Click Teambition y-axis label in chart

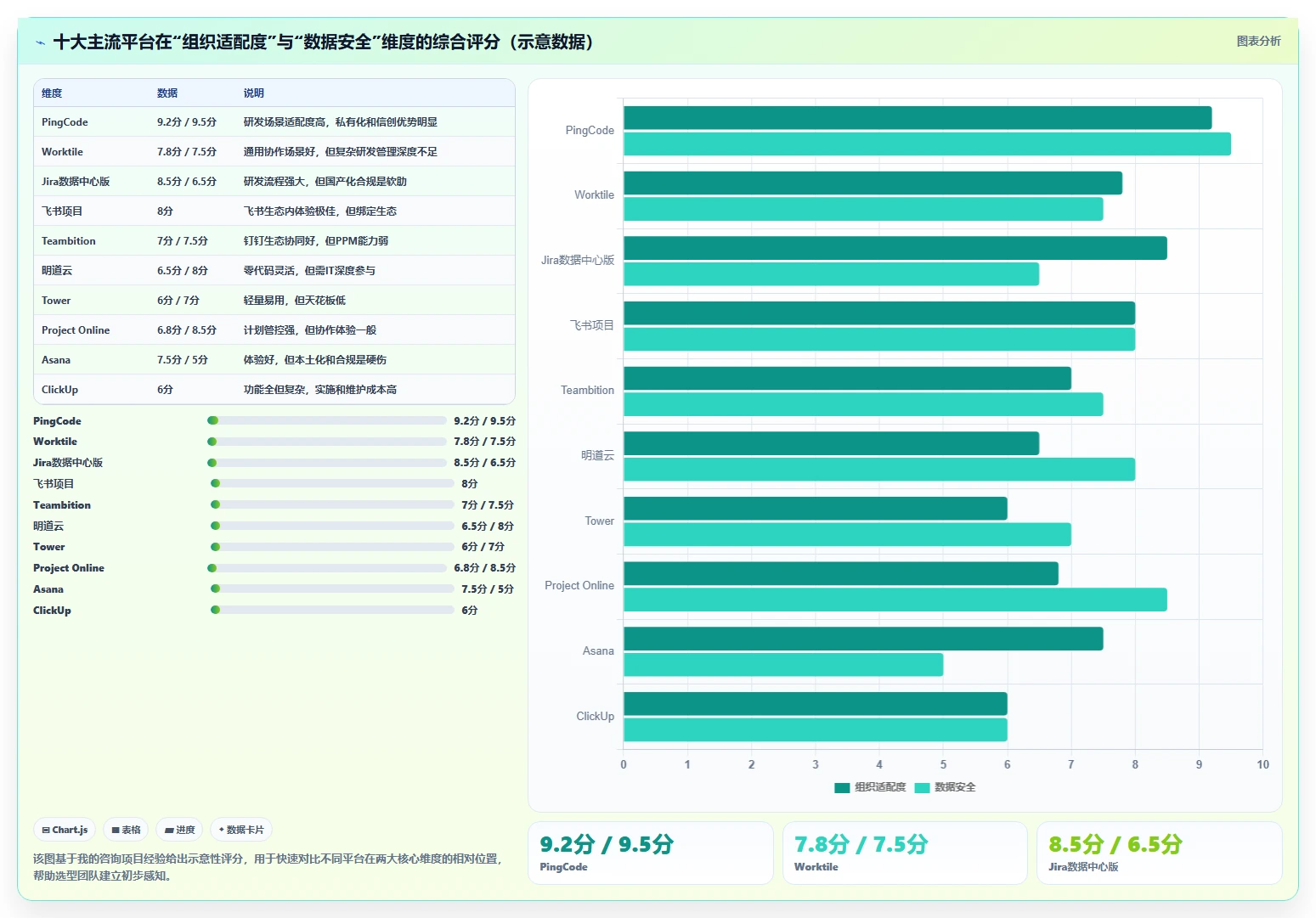[x=587, y=391]
